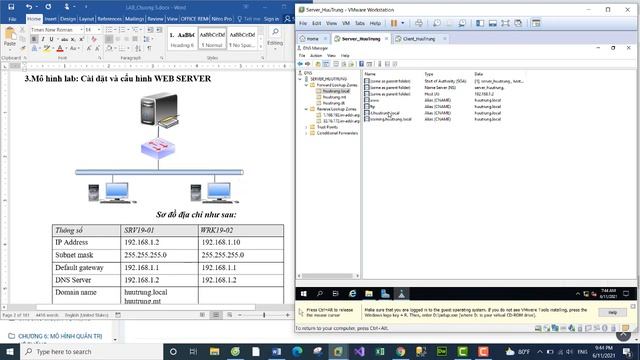Expand the Styles gallery in Word

coord(261,47)
